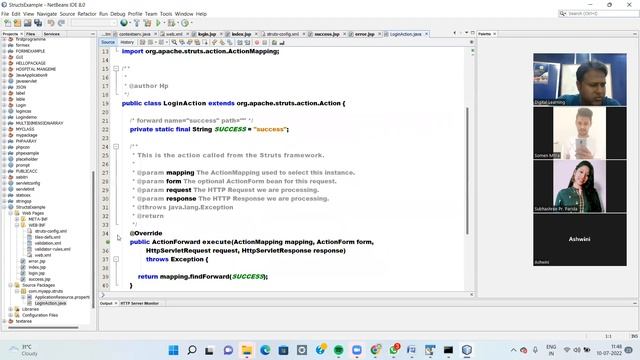Click the Stop Macro Recording icon
Image resolution: width=640 pixels, height=360 pixels.
coord(264,42)
